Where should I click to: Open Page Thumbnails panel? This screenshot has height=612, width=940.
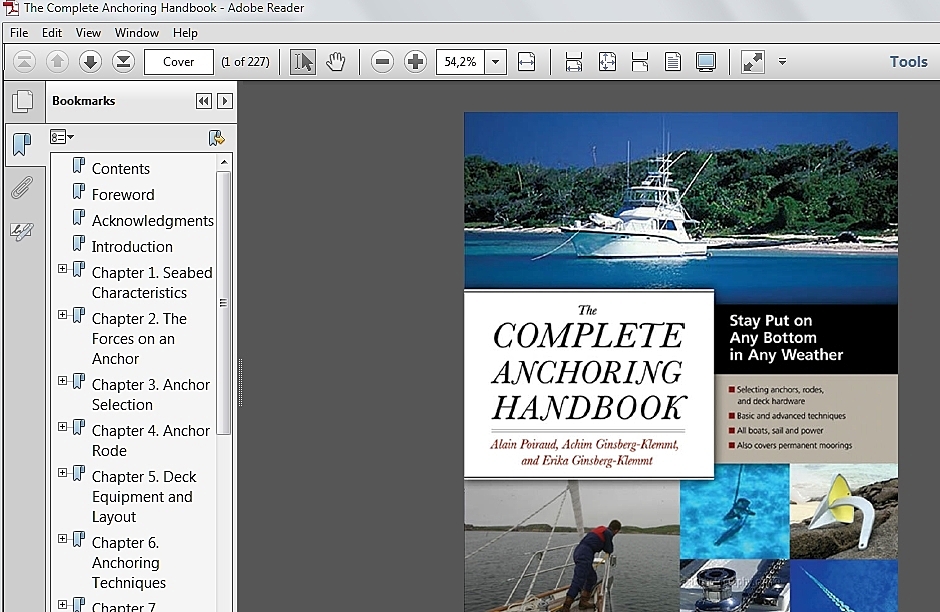pos(23,101)
